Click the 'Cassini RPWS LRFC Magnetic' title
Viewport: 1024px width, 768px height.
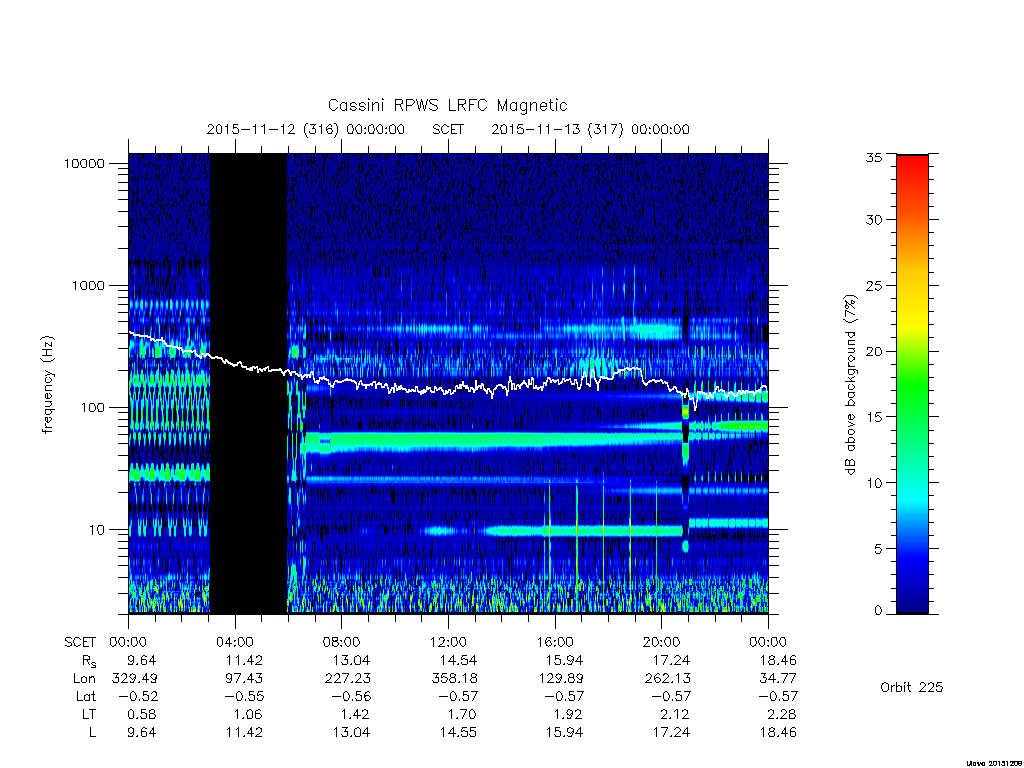[x=447, y=105]
